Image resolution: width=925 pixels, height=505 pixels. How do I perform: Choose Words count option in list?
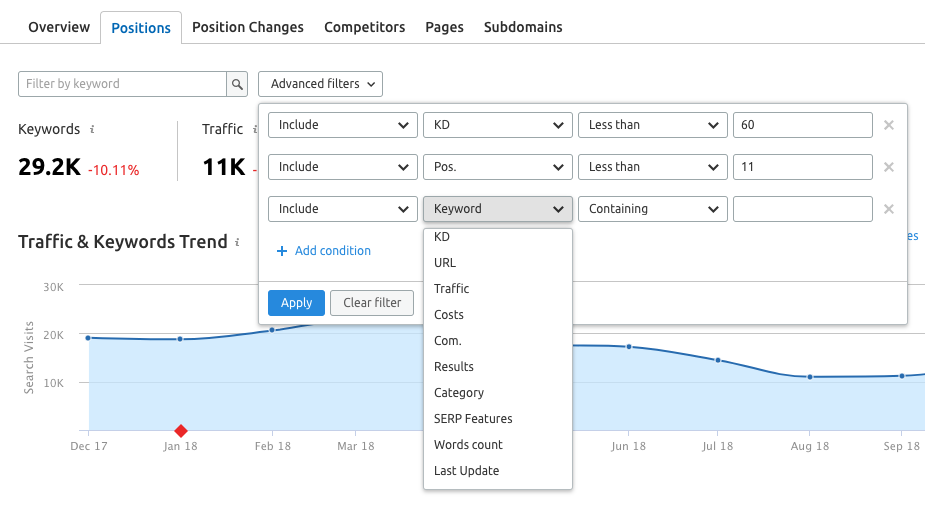(x=468, y=445)
